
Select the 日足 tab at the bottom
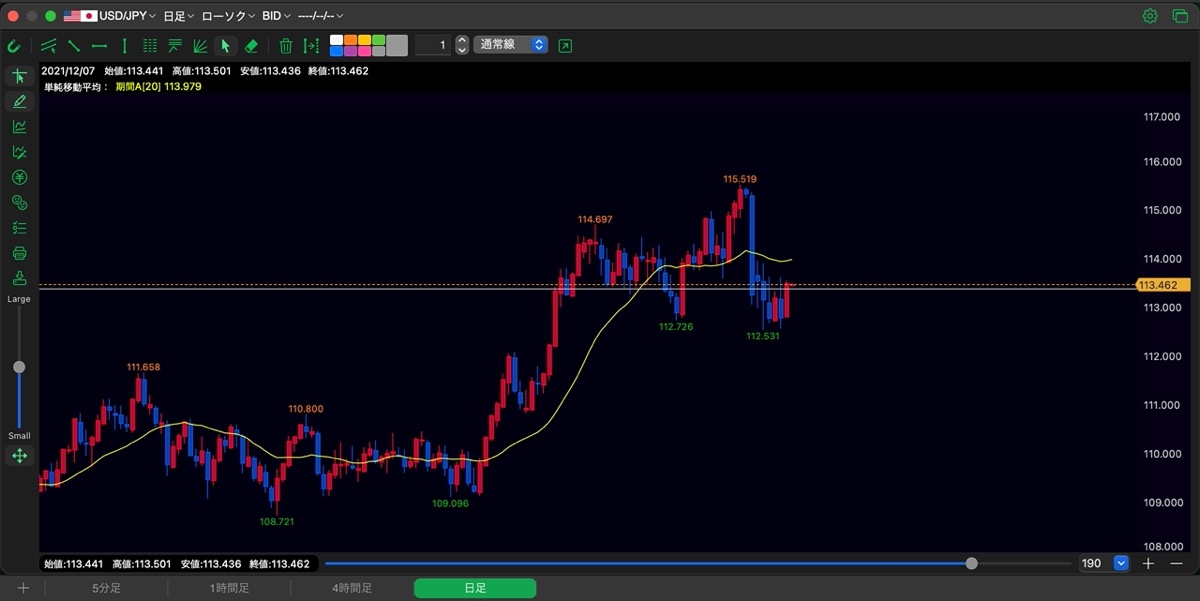[475, 588]
